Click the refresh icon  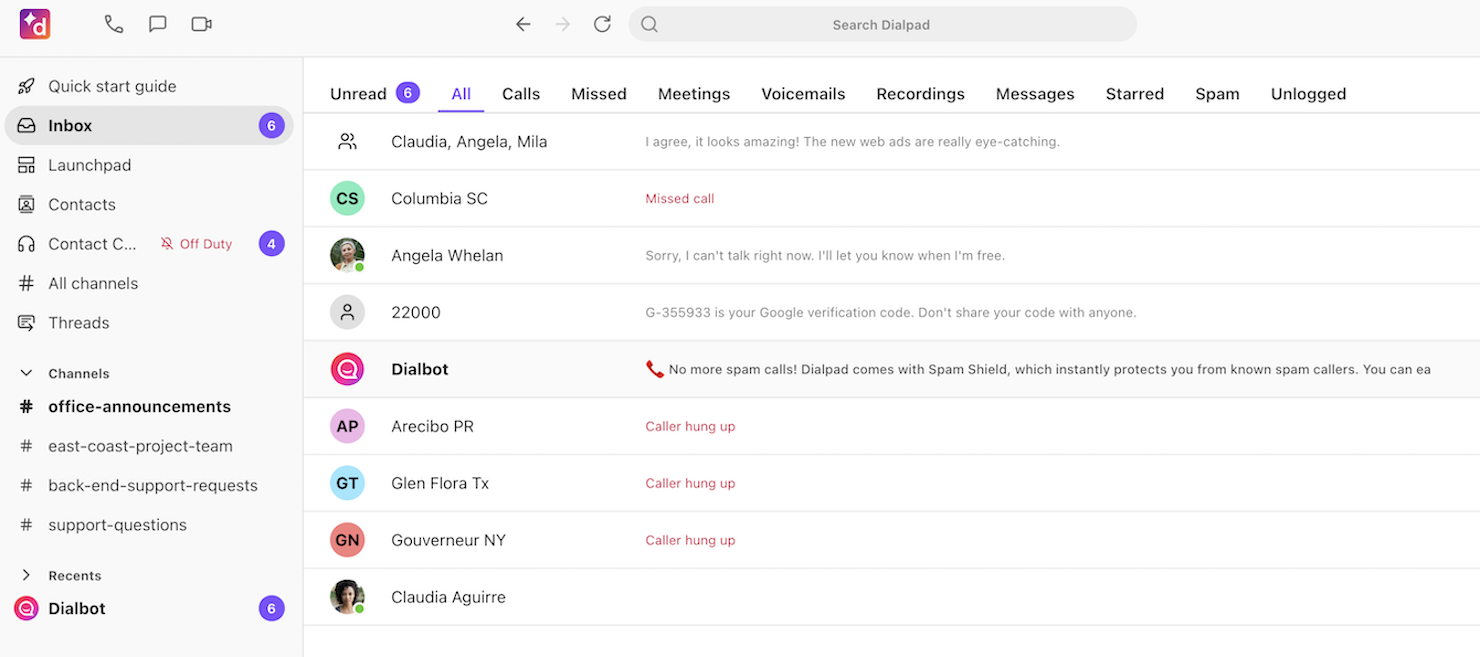602,24
